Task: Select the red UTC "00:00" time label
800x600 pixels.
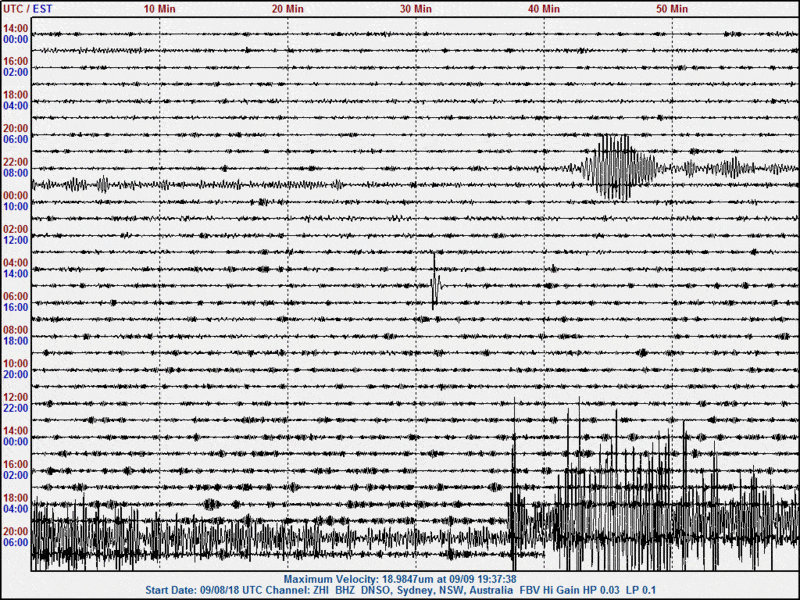Action: click(16, 195)
